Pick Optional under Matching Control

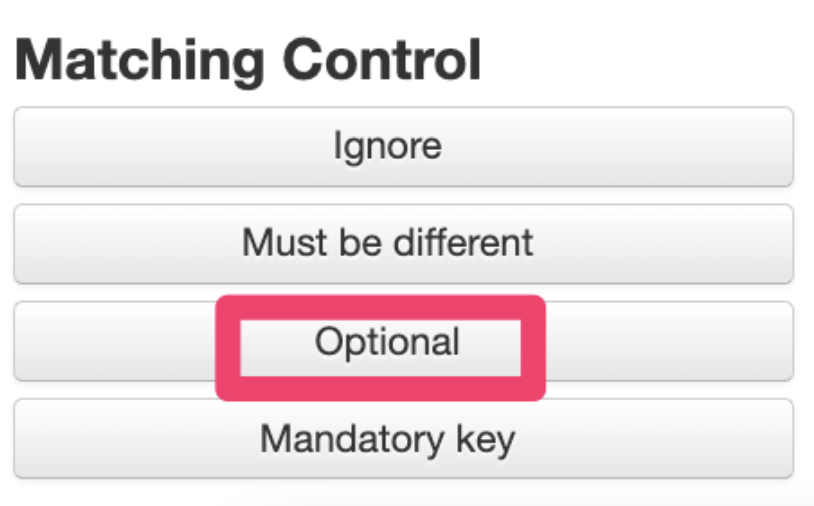387,343
